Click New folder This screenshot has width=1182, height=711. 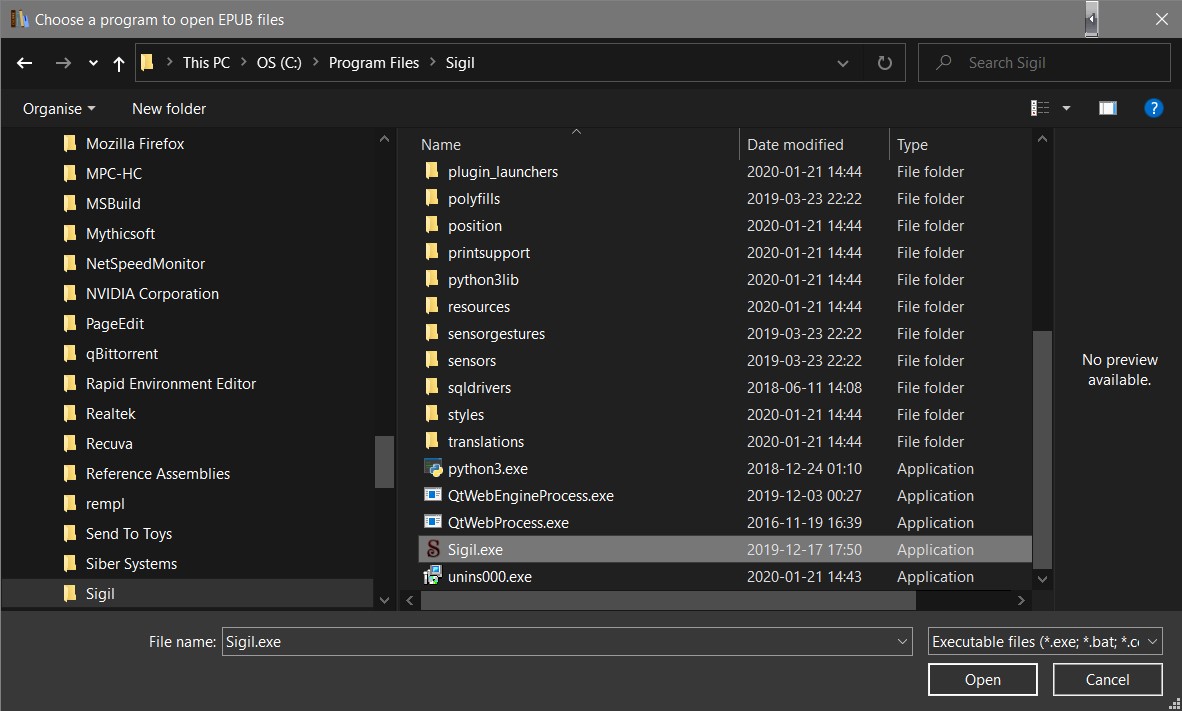tap(169, 109)
